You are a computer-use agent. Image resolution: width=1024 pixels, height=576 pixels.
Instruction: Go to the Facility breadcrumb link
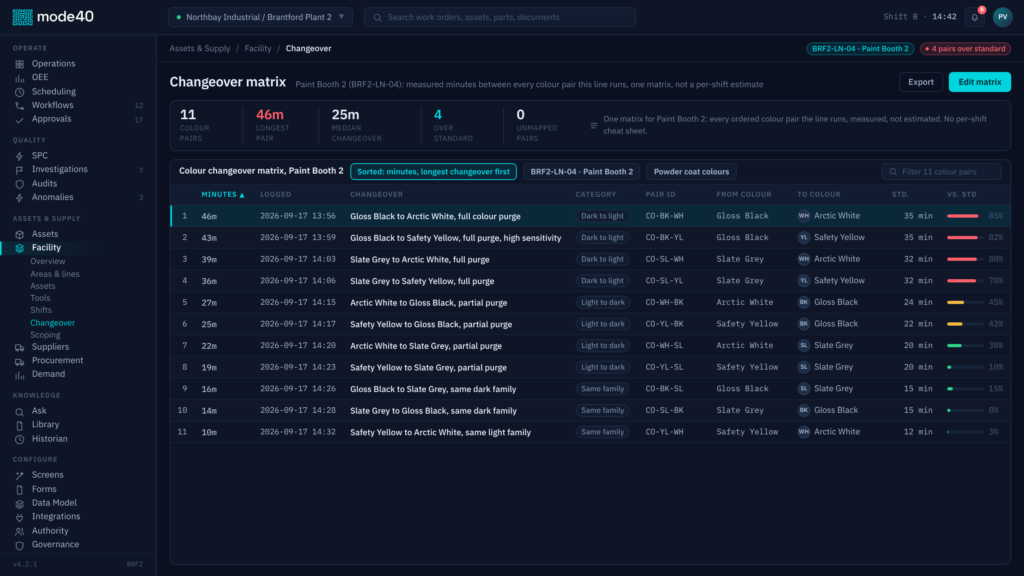pos(258,48)
